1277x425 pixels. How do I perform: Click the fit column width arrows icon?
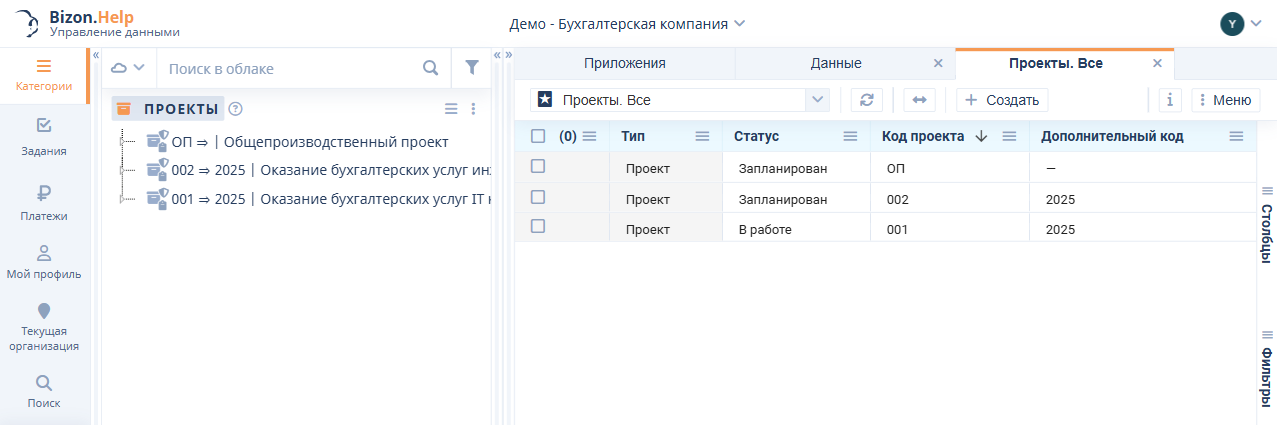coord(919,100)
